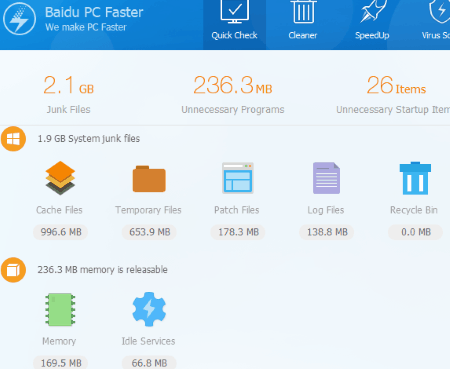
Task: Click the Unnecessary Programs label
Action: click(233, 110)
